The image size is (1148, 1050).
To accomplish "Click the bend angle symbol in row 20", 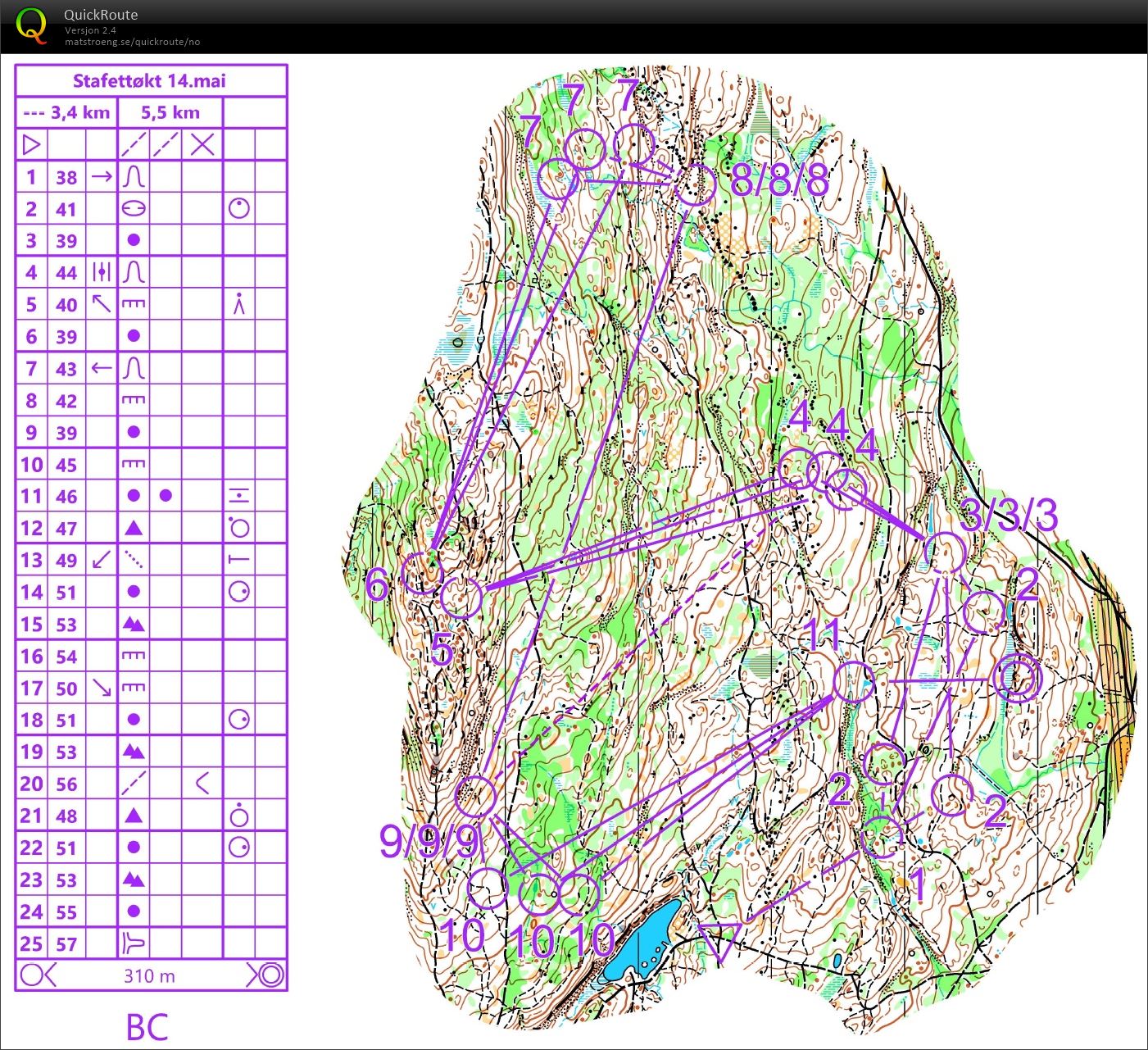I will (202, 784).
